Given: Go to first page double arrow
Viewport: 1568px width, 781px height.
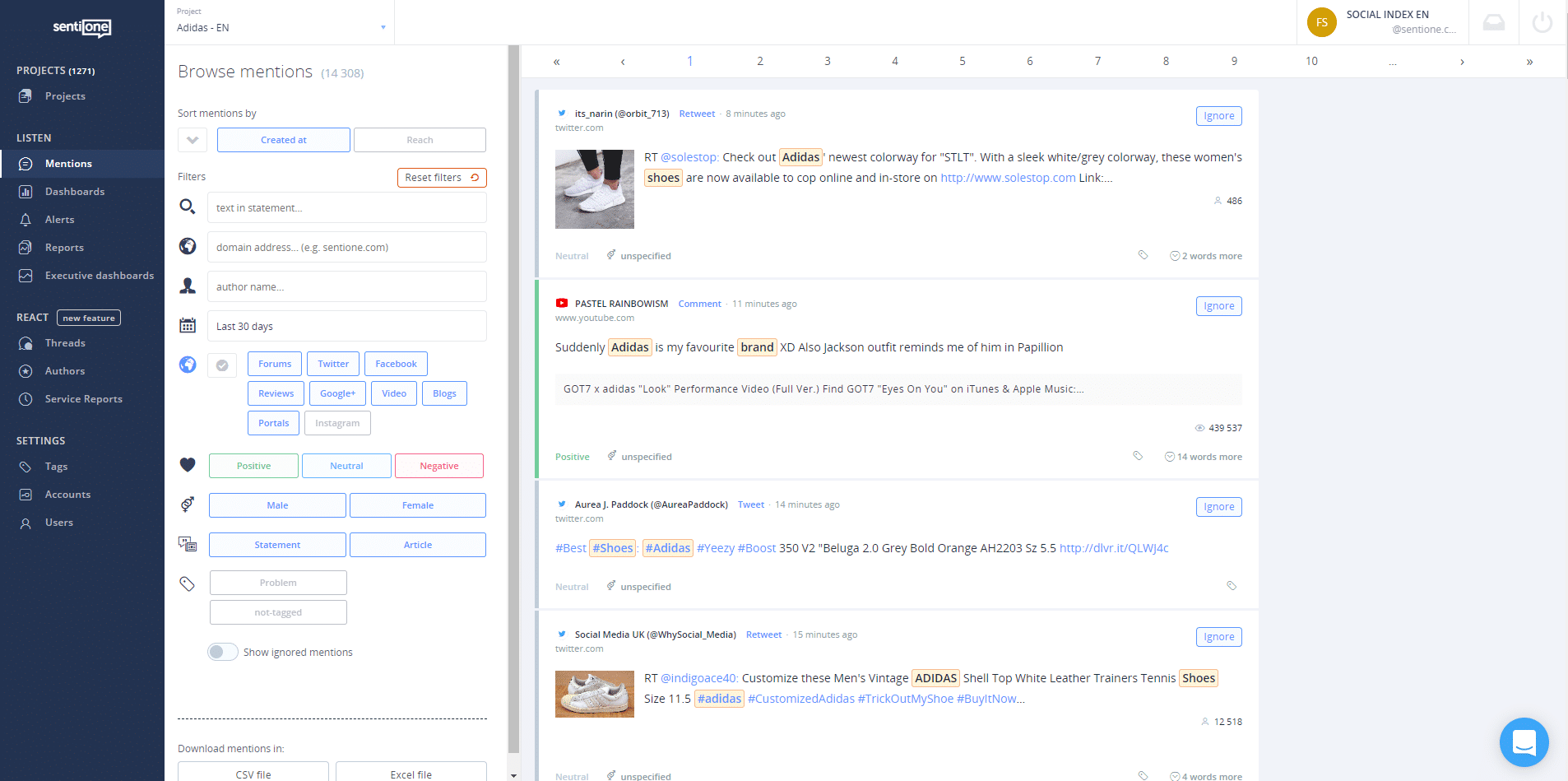Looking at the screenshot, I should coord(557,62).
